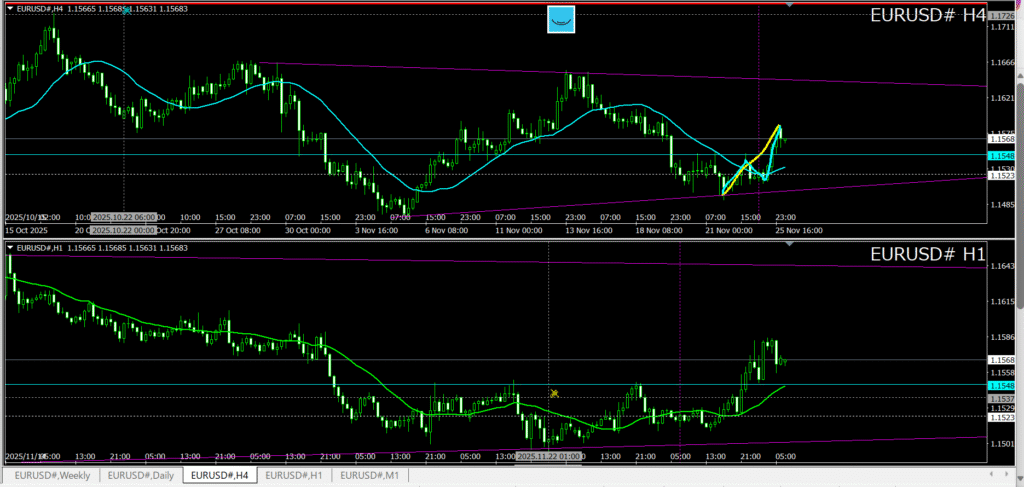Screen dimensions: 1024x487
Task: Select the EURUSD#,H4 chart tab
Action: click(x=221, y=475)
